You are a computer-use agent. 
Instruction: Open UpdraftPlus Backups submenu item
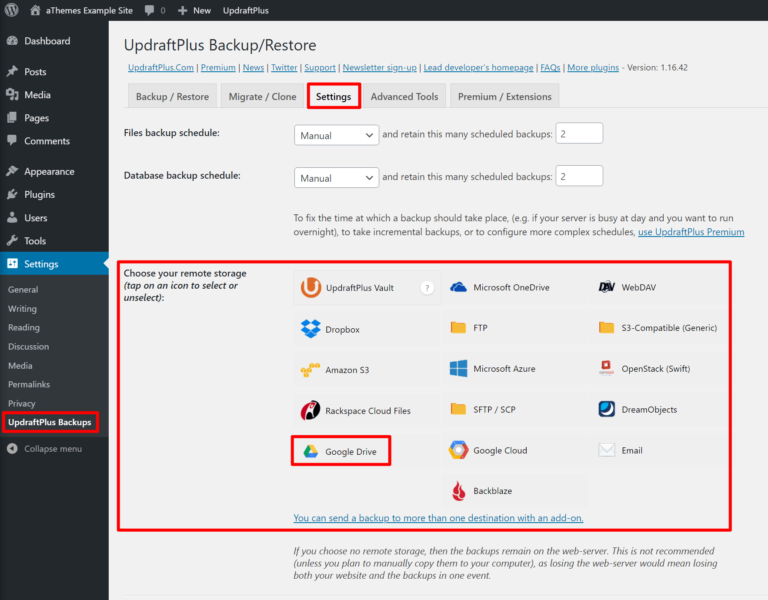50,422
